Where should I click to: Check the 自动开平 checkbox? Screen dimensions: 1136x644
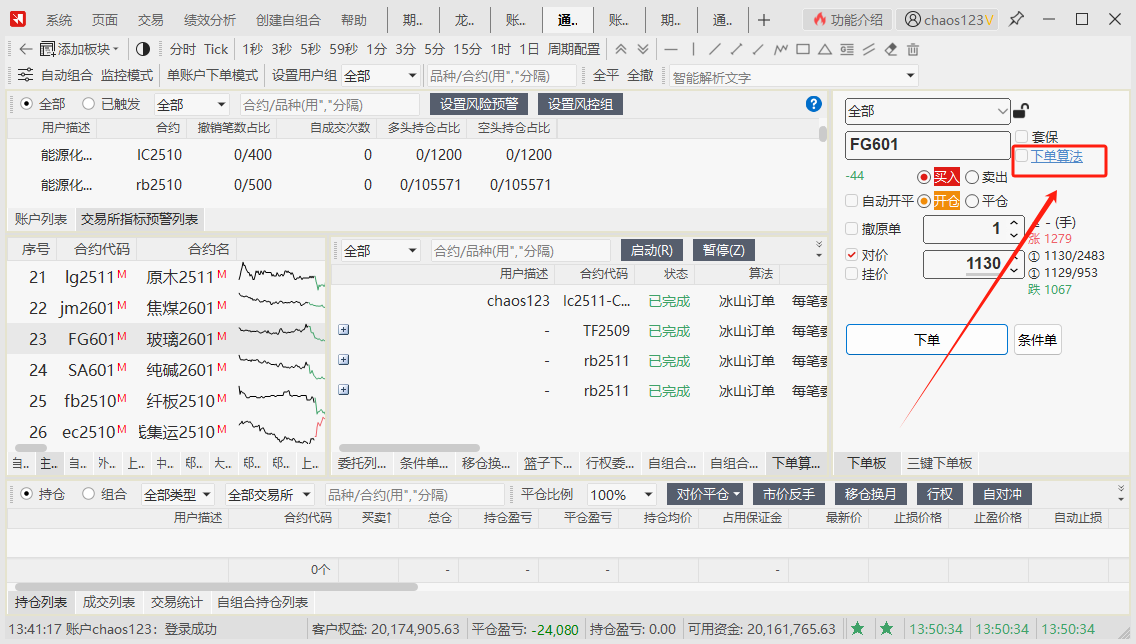(852, 201)
